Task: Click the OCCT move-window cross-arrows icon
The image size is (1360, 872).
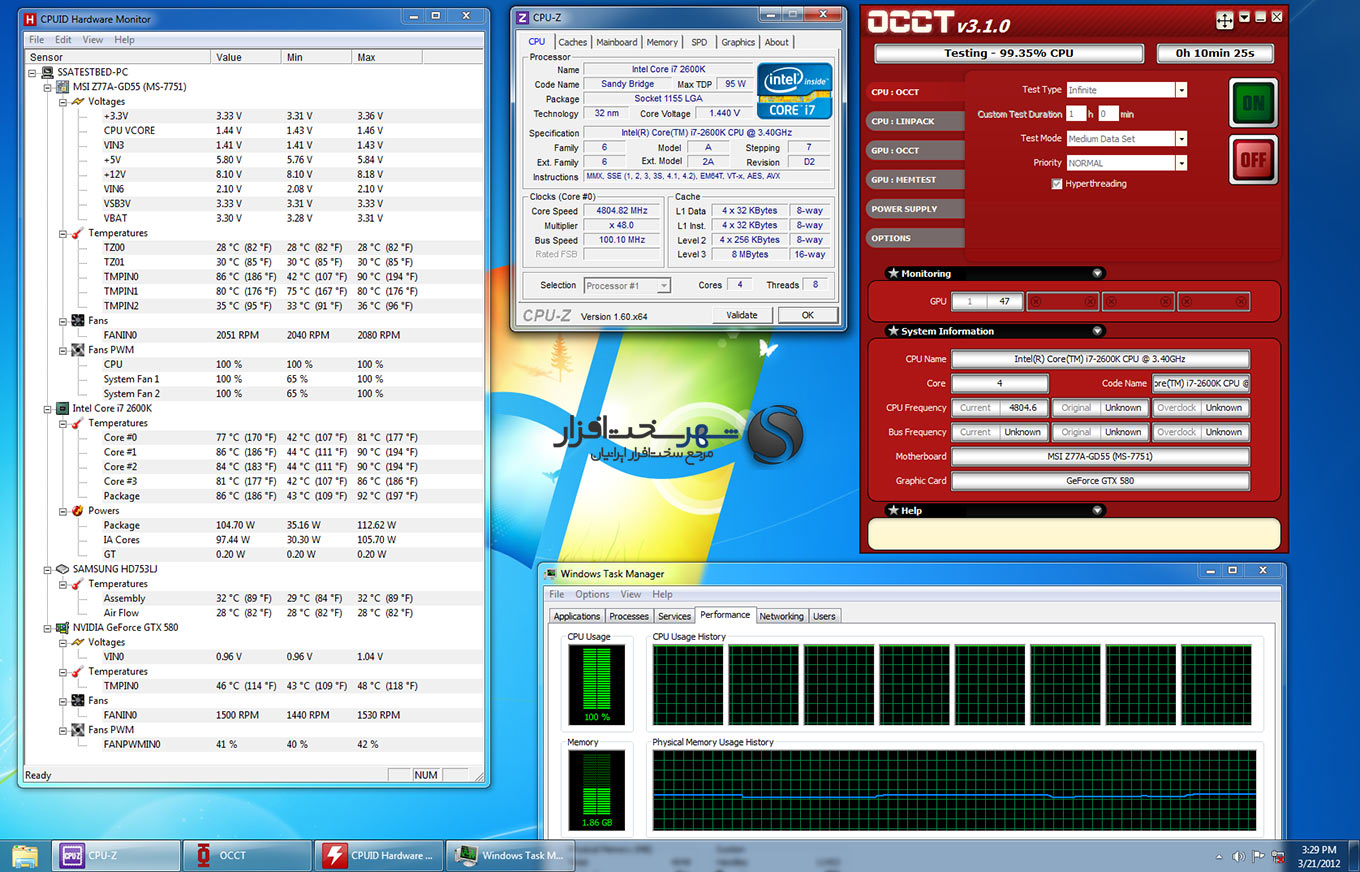Action: (1225, 20)
